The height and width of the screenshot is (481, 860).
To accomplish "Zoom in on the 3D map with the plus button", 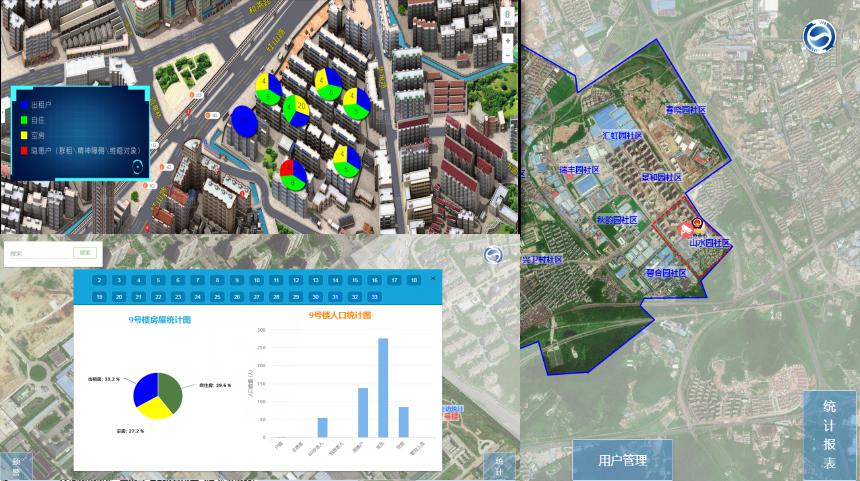I will click(508, 41).
